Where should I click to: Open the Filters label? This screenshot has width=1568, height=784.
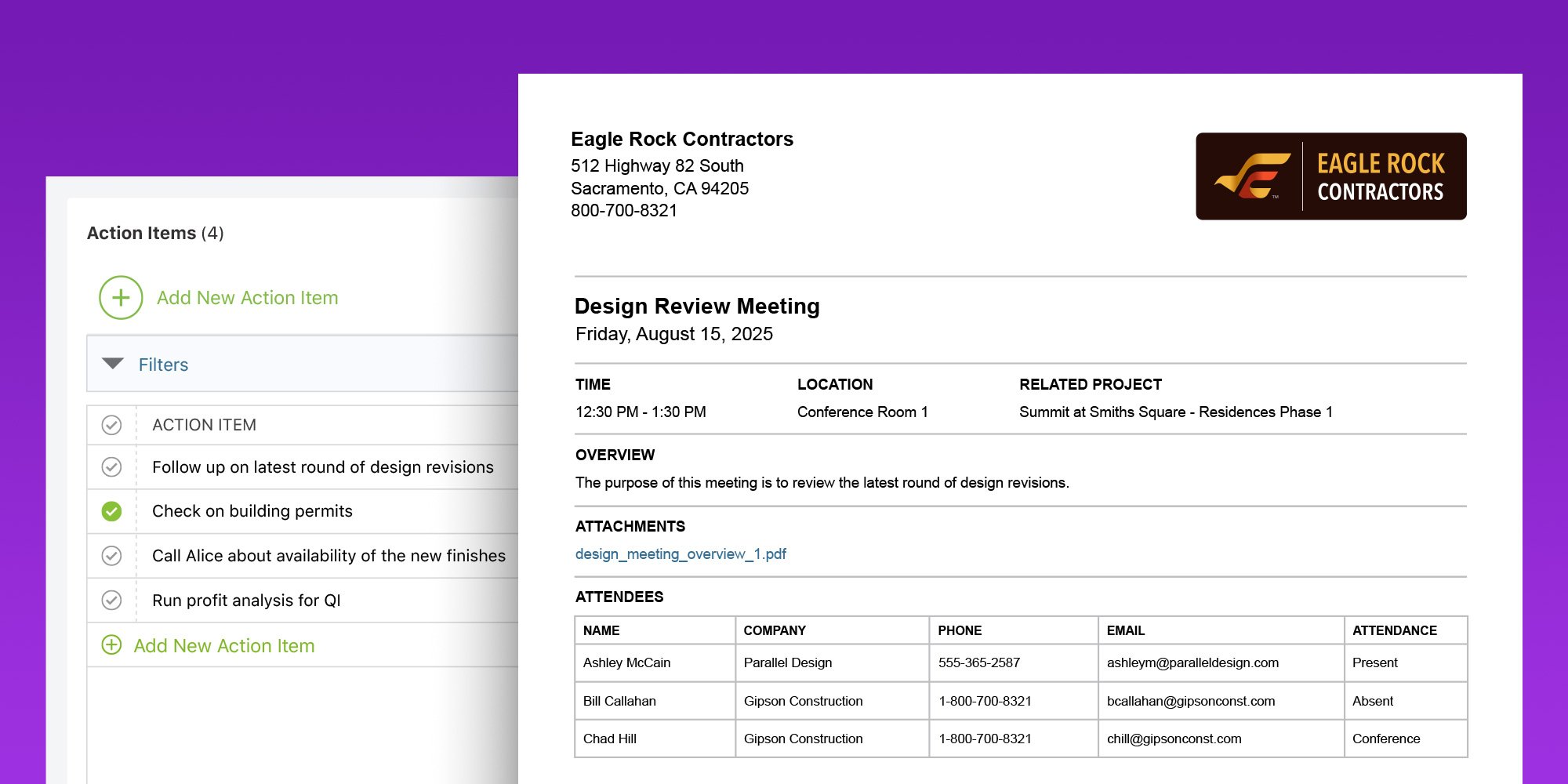[163, 365]
